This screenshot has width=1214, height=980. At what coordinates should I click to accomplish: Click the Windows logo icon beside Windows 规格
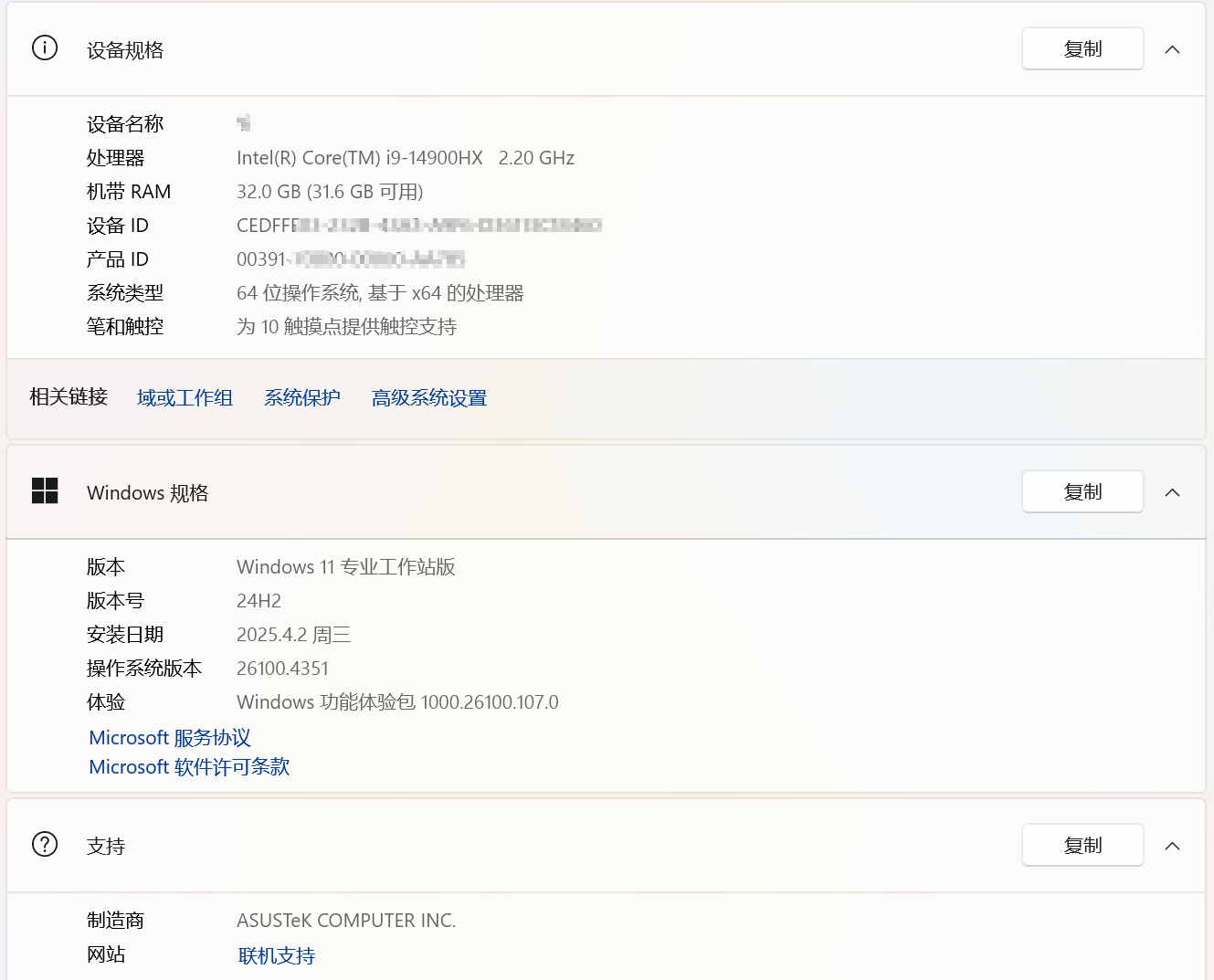[45, 490]
